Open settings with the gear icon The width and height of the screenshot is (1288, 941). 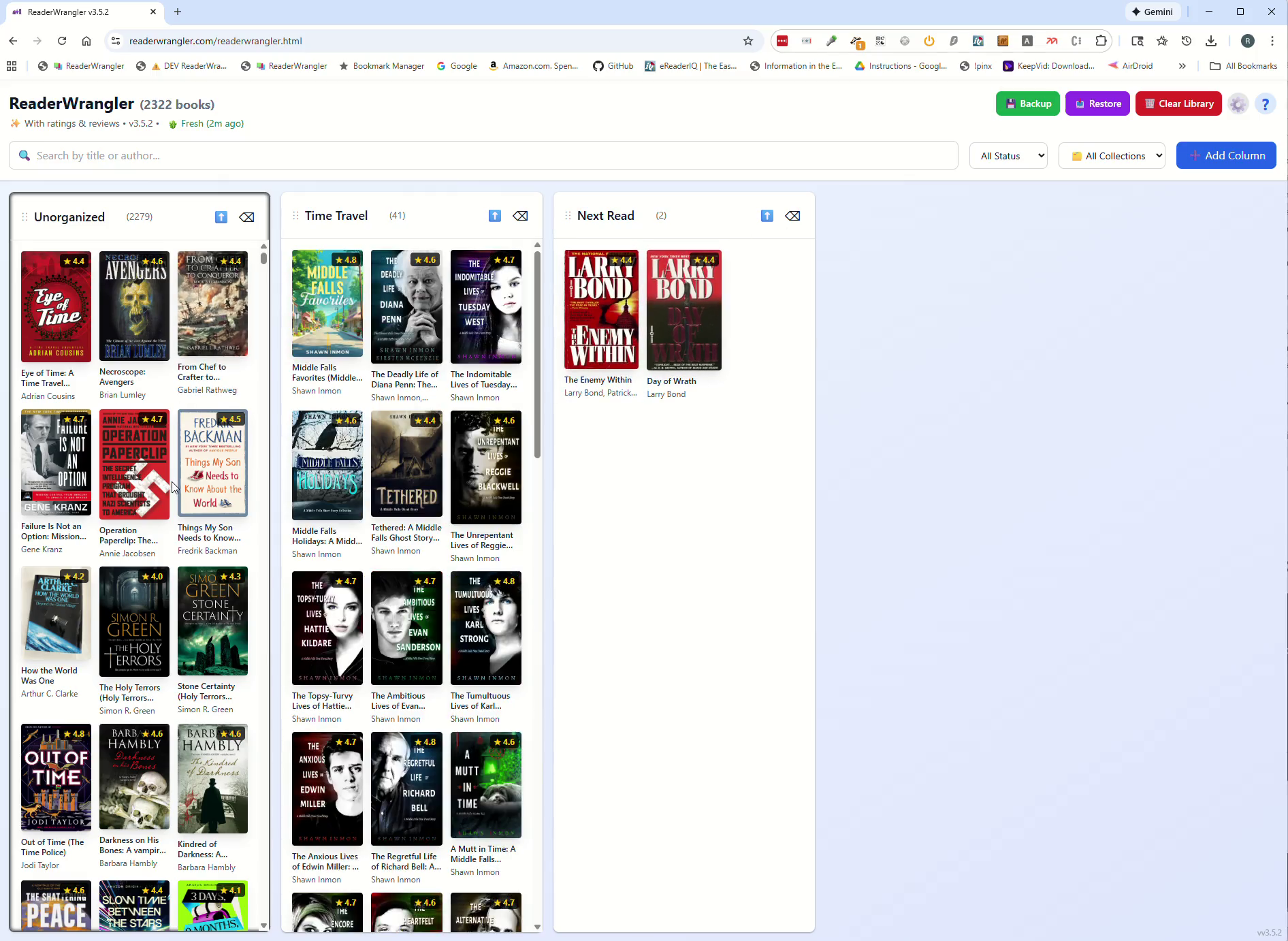[1238, 103]
